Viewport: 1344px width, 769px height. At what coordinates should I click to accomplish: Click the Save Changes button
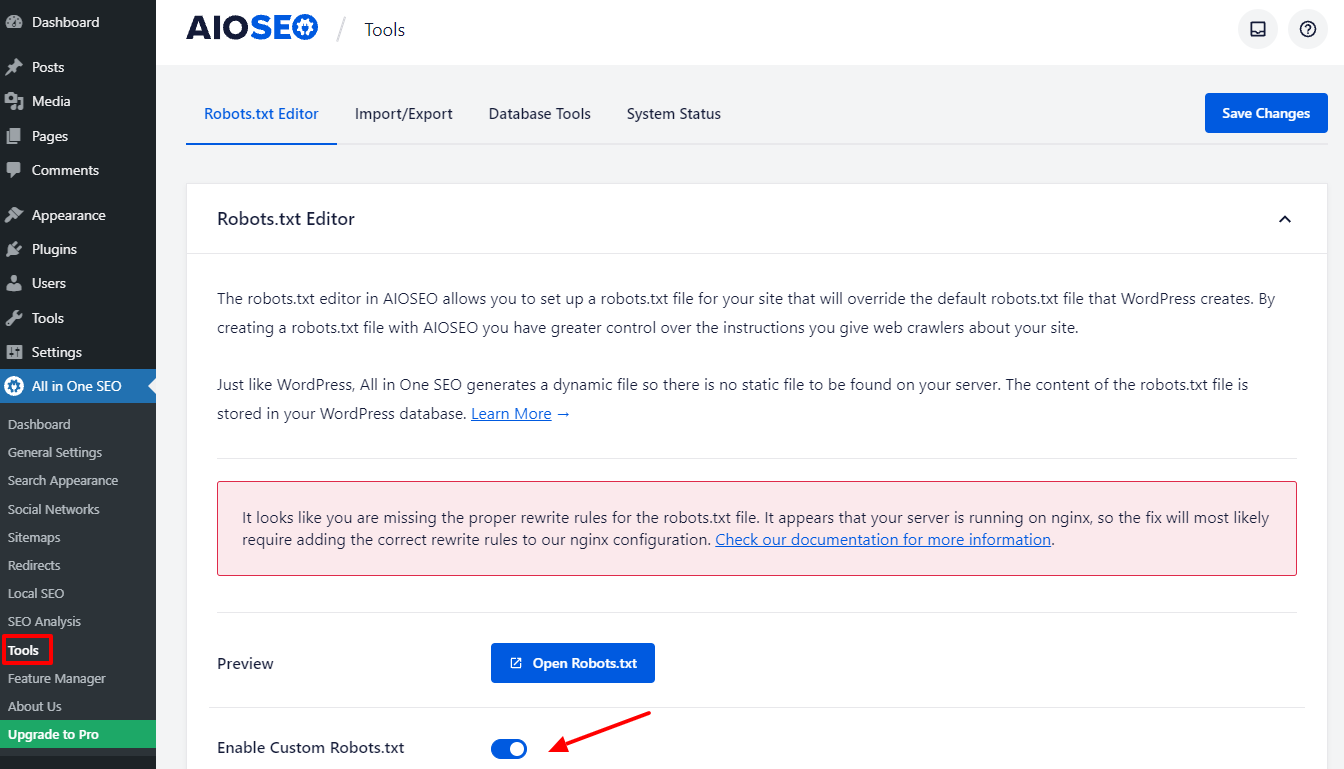[1266, 113]
